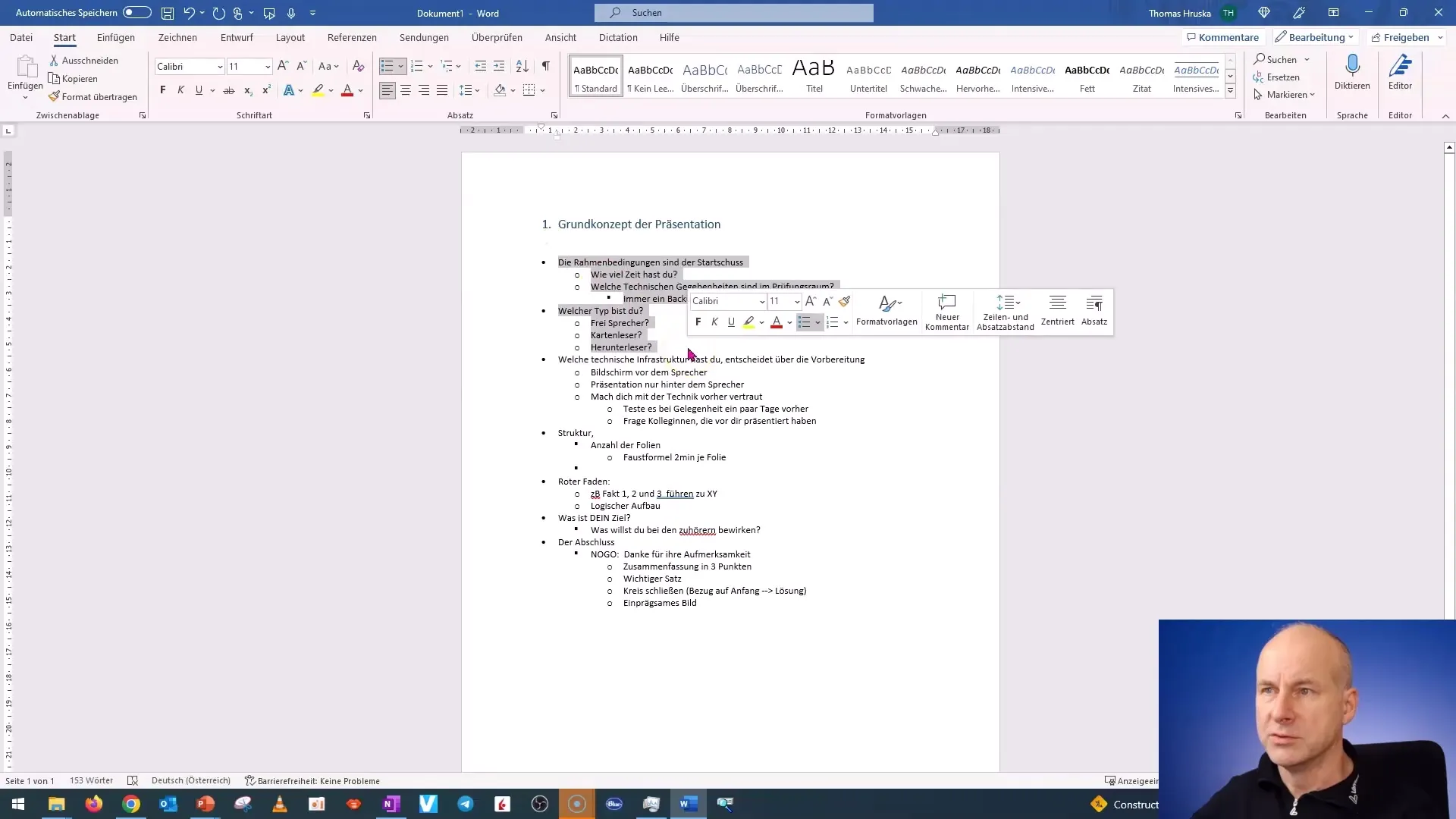
Task: Open the Datei menu
Action: pyautogui.click(x=20, y=37)
